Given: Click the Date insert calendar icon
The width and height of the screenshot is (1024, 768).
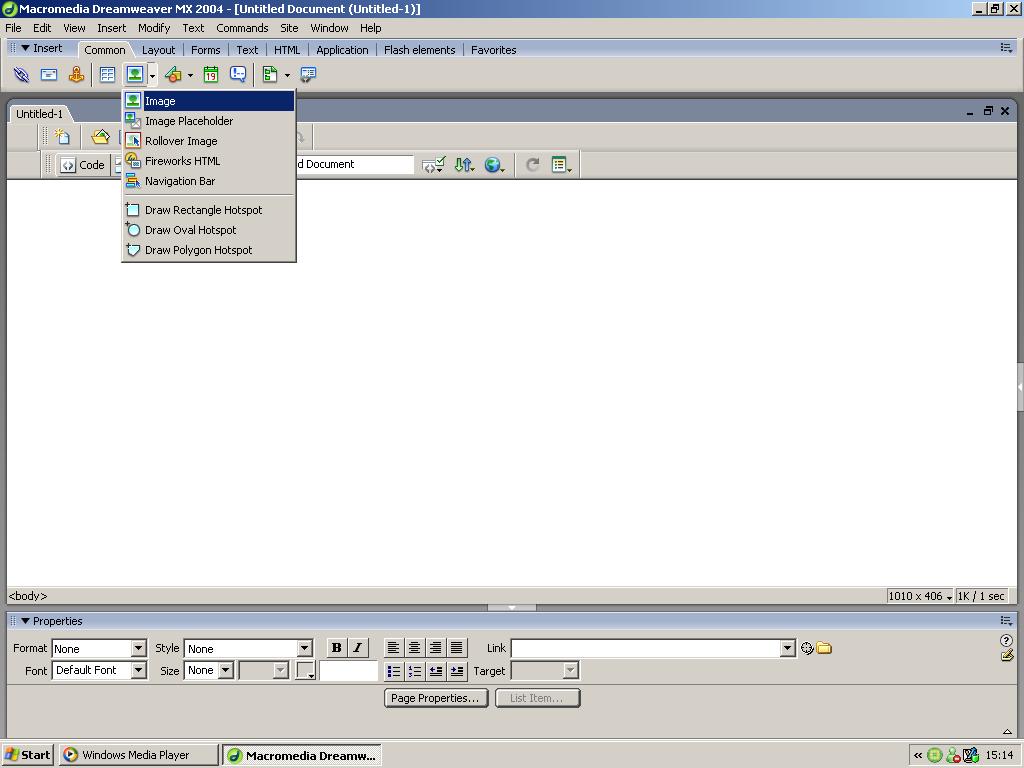Looking at the screenshot, I should coord(211,75).
